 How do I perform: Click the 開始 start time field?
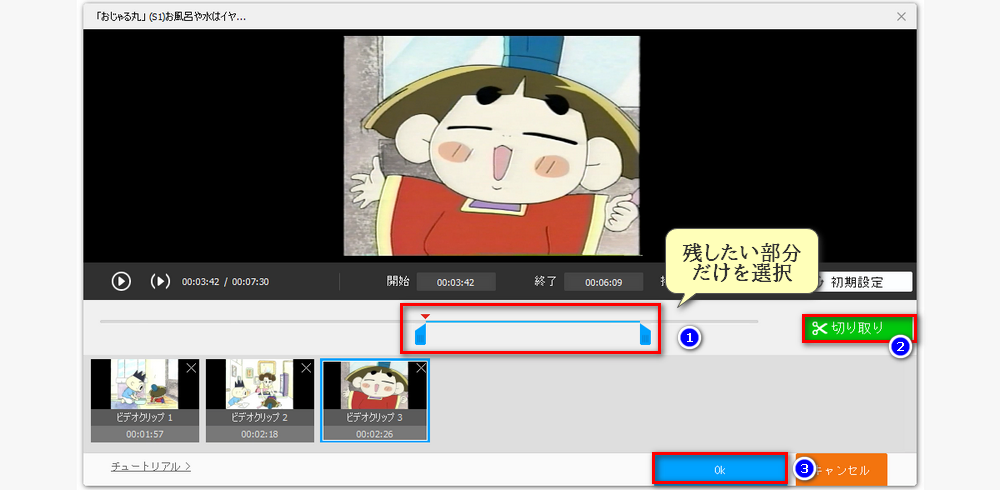coord(456,282)
